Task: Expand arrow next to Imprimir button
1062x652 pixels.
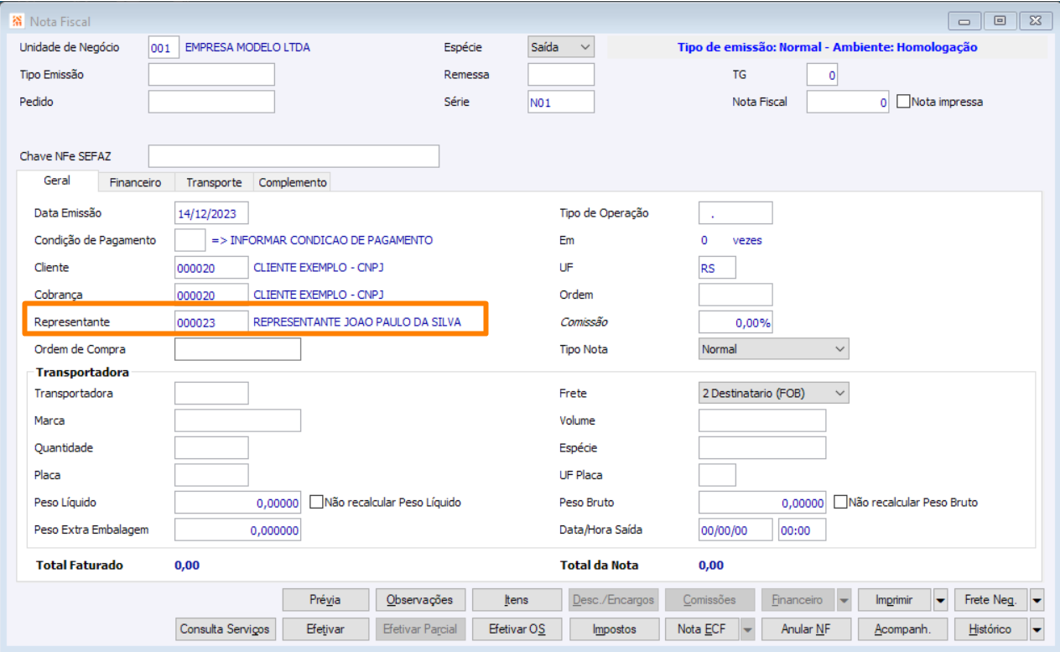Action: point(940,600)
